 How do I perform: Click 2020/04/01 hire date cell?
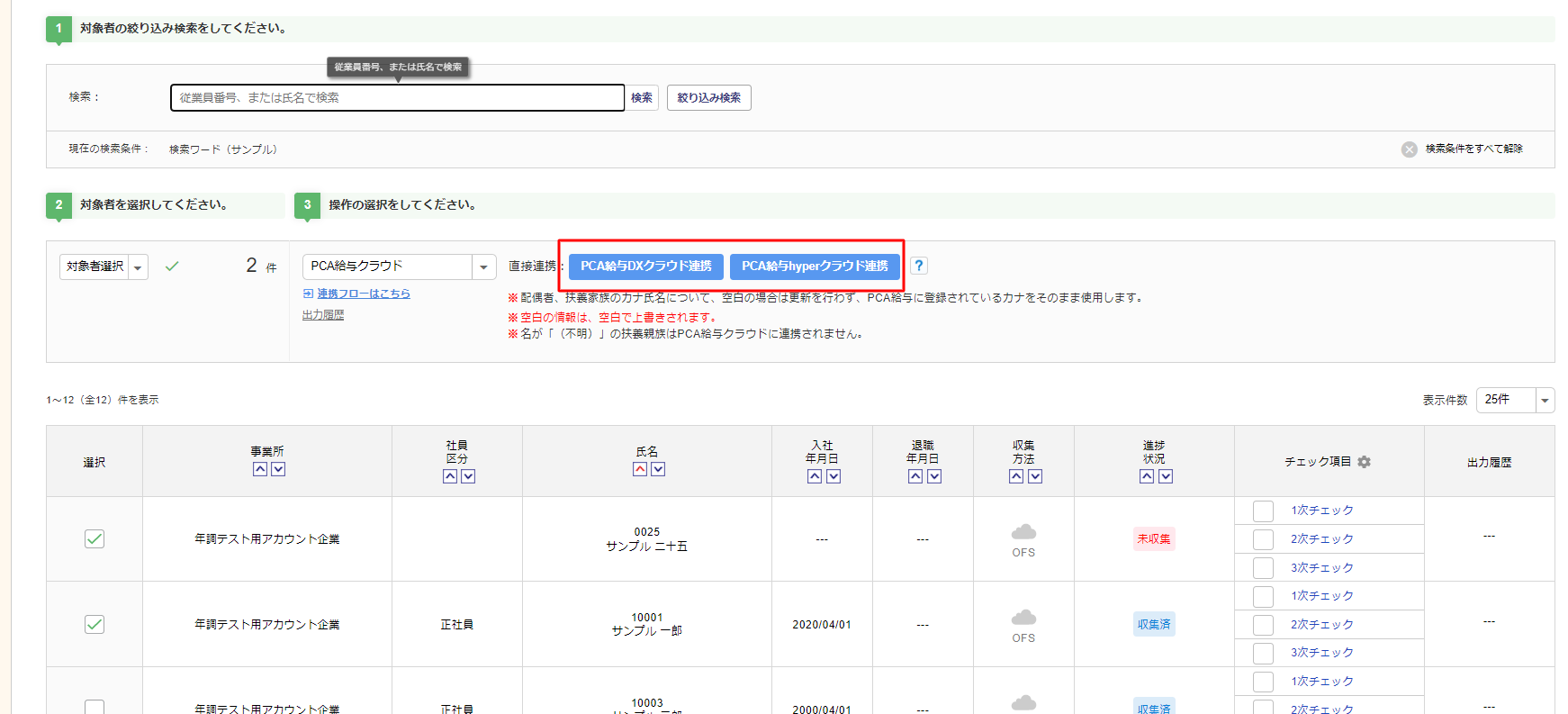tap(822, 625)
